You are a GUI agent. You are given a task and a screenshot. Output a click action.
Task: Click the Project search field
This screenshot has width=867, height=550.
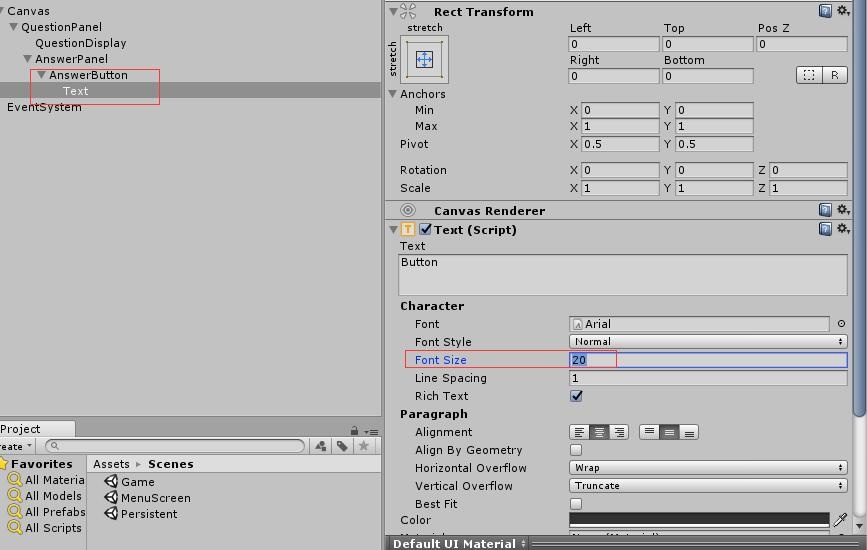click(175, 446)
